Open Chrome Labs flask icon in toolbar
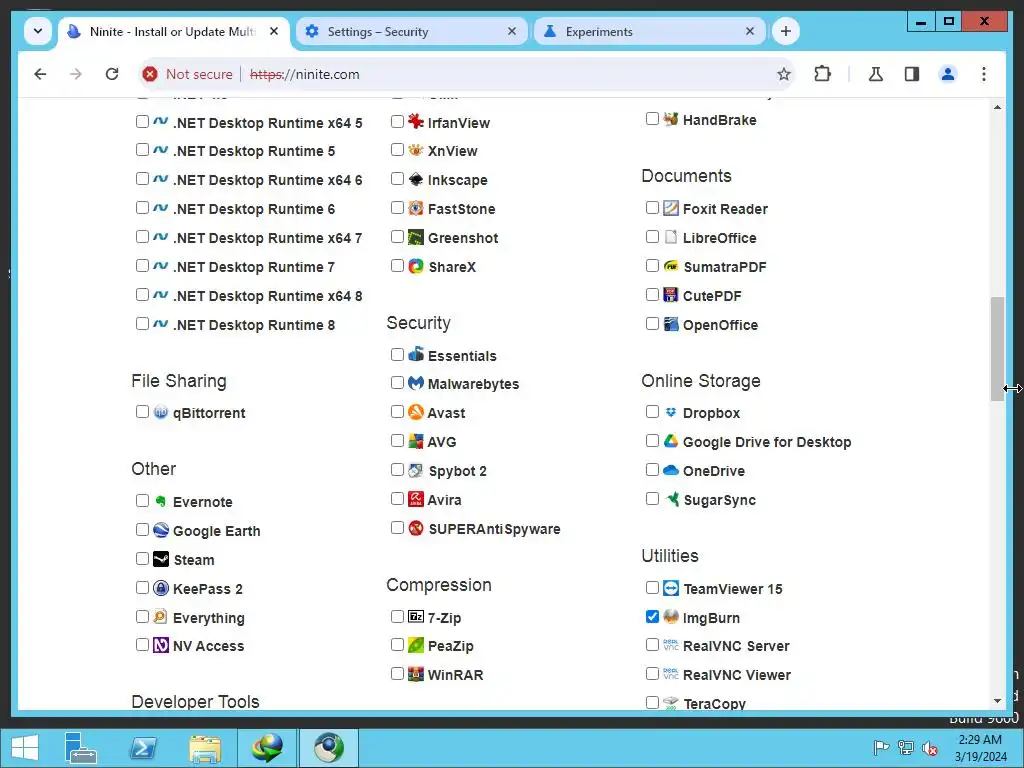This screenshot has height=768, width=1024. [x=875, y=74]
